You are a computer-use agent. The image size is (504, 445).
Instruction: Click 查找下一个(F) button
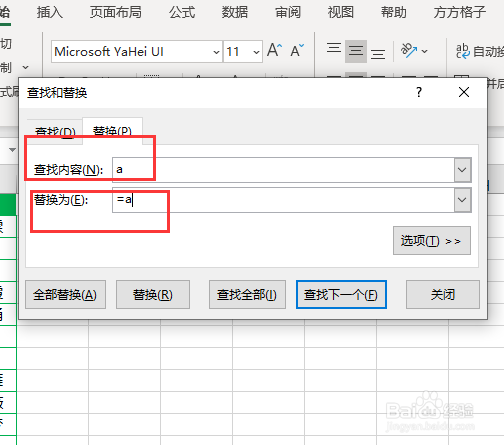point(341,295)
